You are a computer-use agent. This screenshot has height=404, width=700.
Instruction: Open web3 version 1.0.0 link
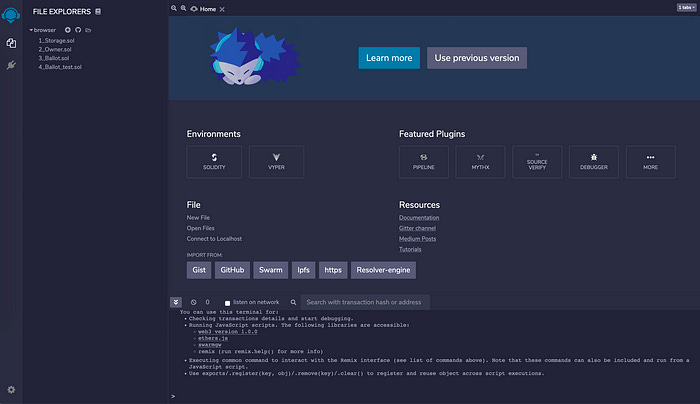tap(228, 332)
